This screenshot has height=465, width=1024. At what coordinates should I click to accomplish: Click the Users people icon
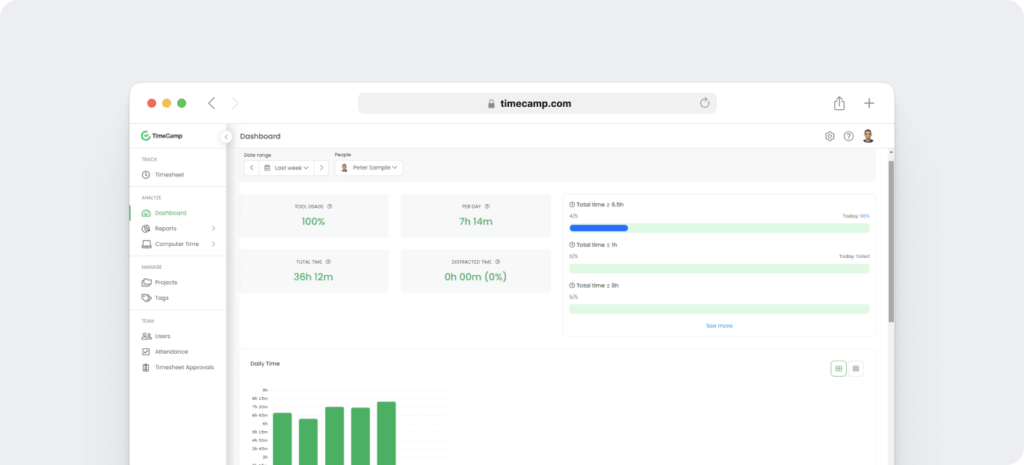146,336
